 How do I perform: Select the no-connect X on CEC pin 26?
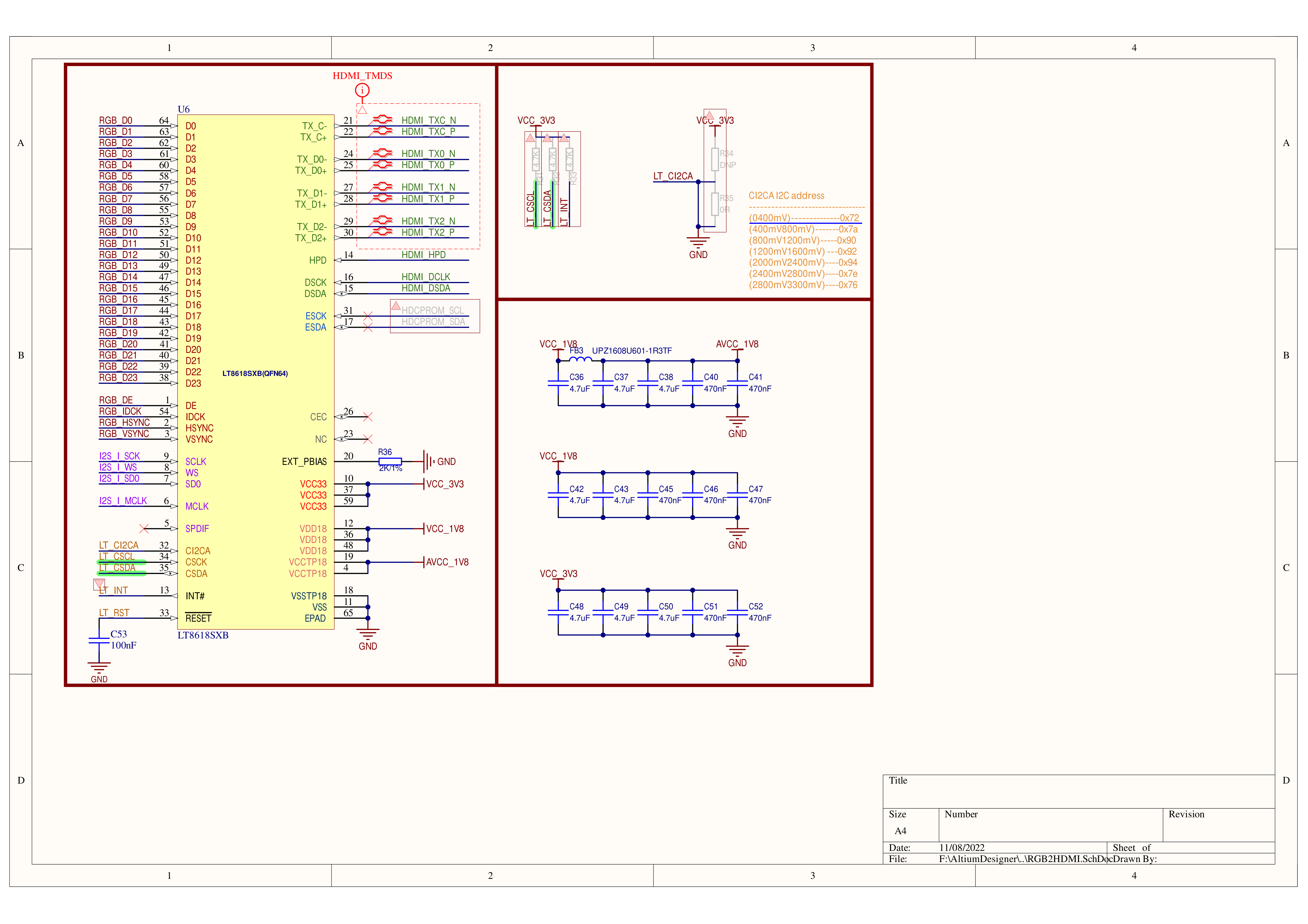click(x=368, y=417)
